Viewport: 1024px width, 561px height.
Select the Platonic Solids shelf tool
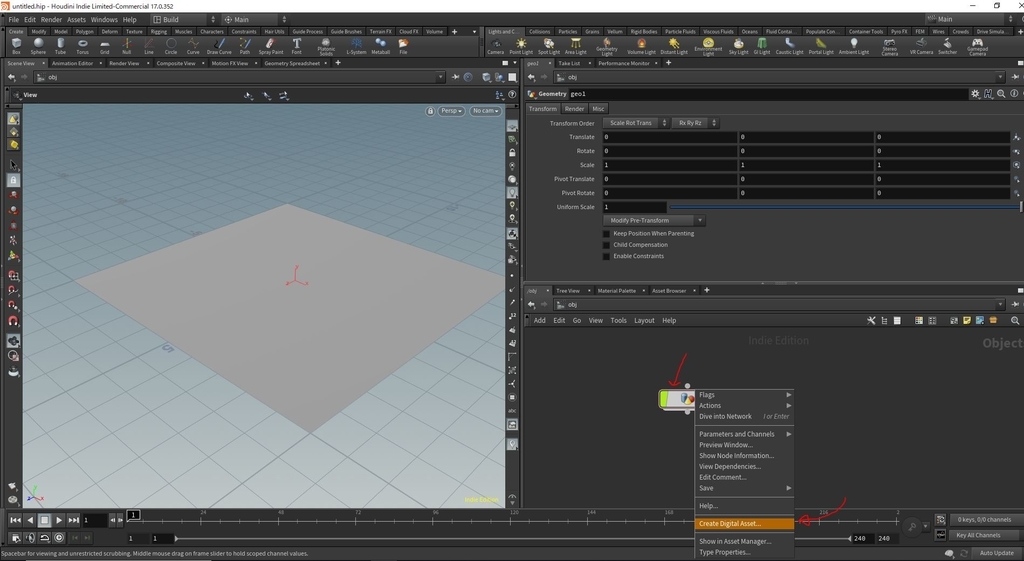(x=326, y=46)
